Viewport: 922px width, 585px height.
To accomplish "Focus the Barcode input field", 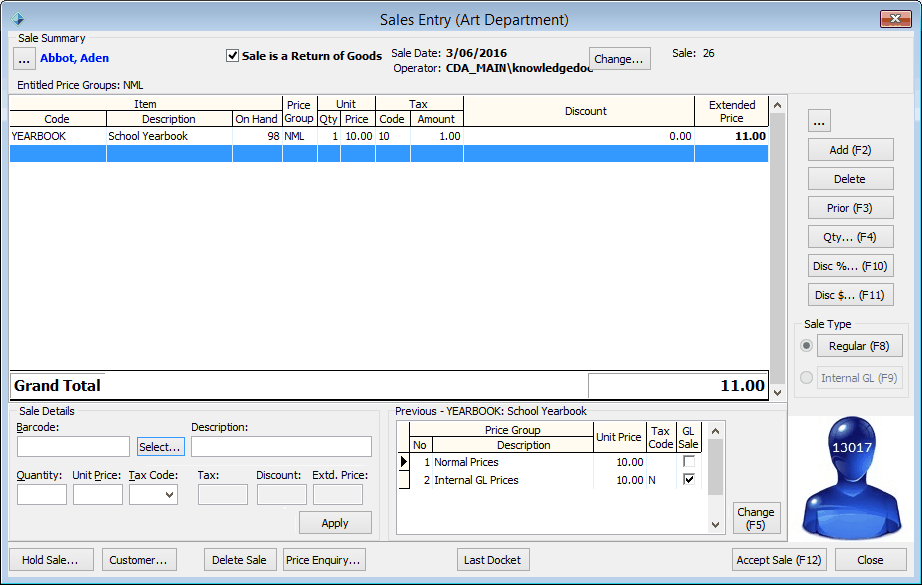I will click(74, 446).
